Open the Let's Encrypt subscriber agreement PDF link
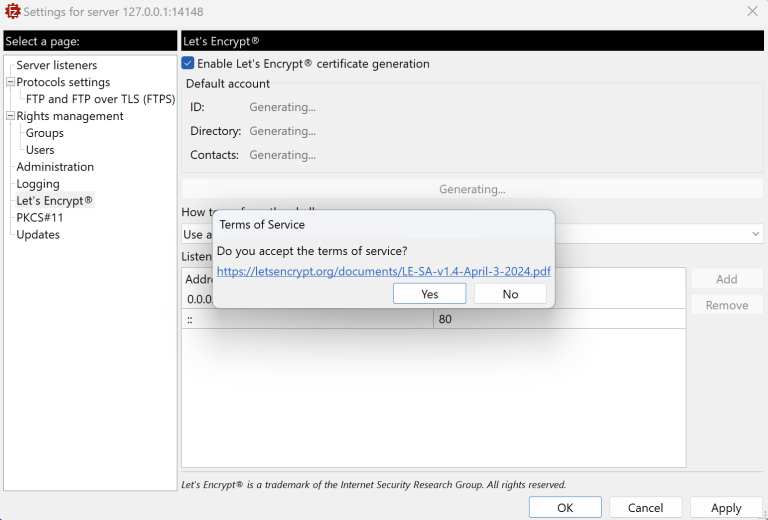This screenshot has height=520, width=768. click(x=384, y=271)
